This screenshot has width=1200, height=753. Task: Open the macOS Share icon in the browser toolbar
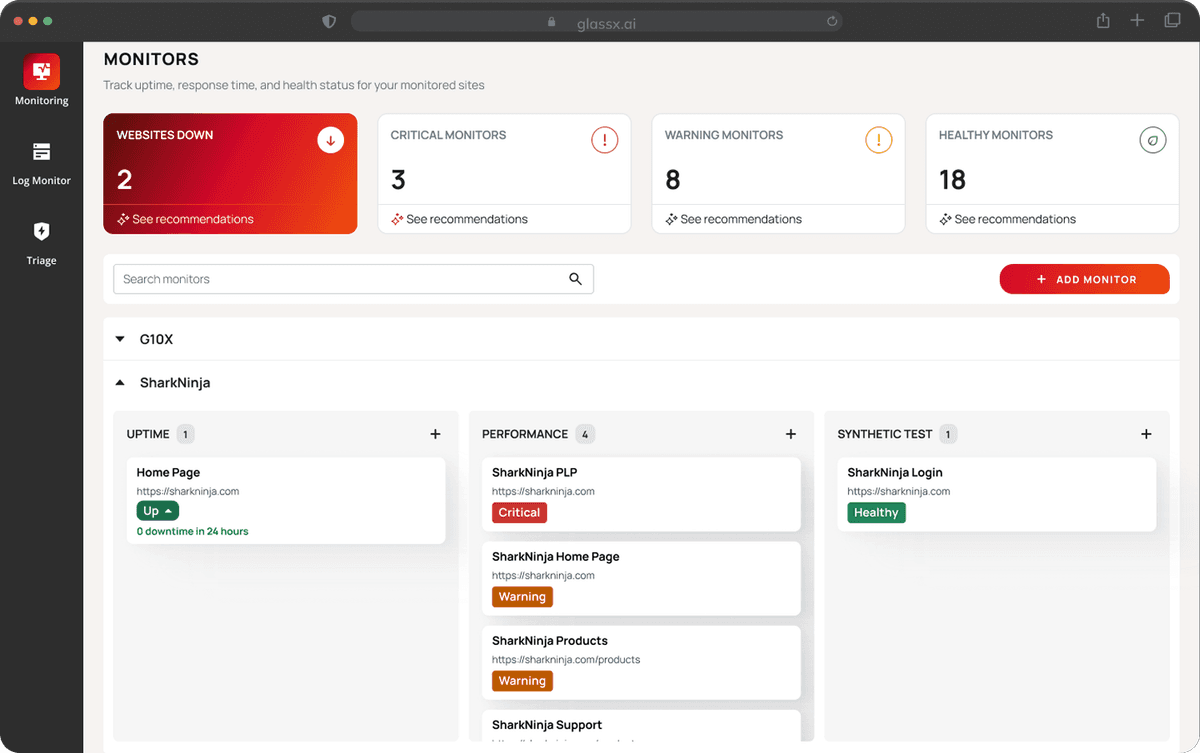click(x=1102, y=20)
